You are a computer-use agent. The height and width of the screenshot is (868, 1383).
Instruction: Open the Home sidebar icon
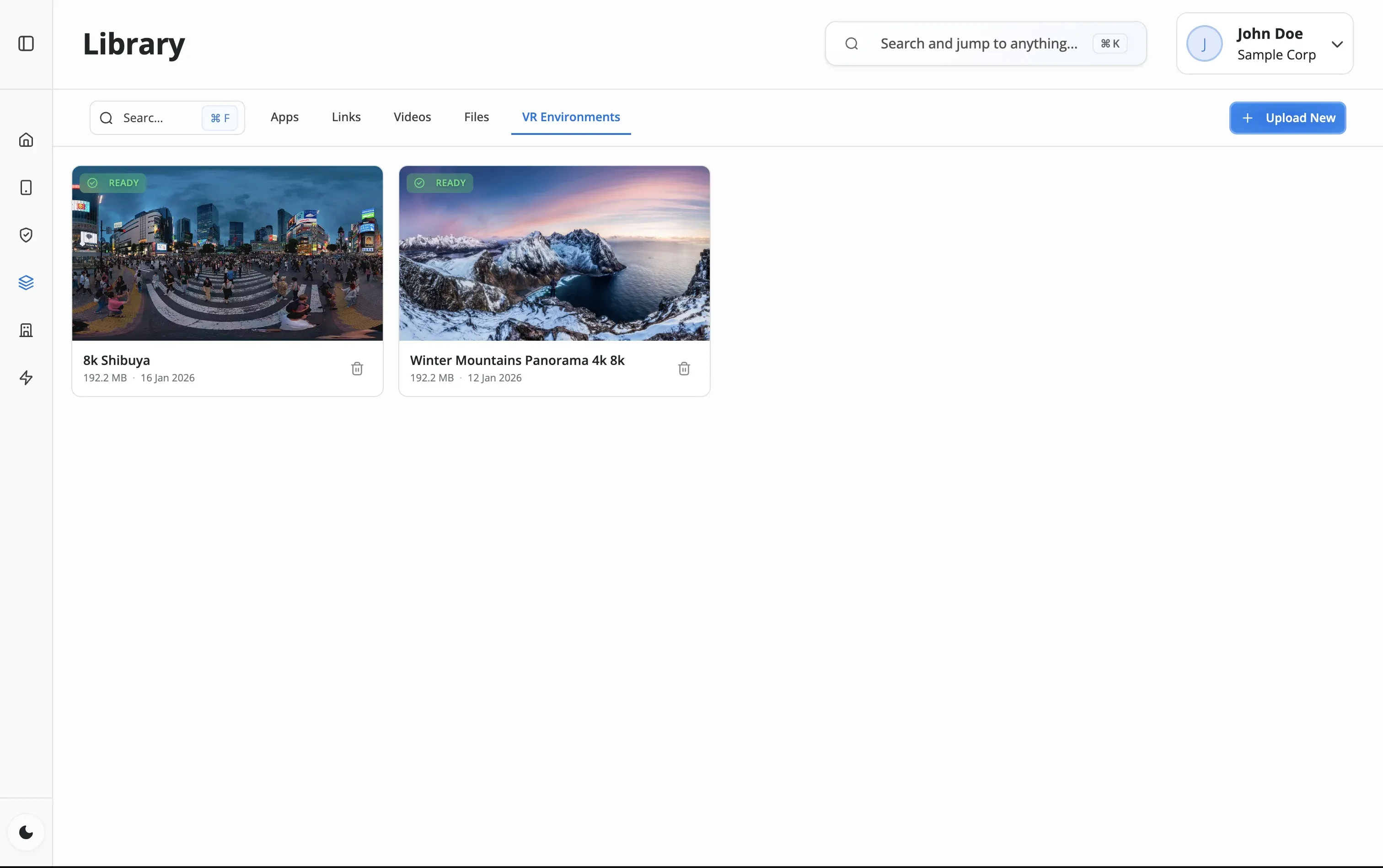click(x=26, y=140)
